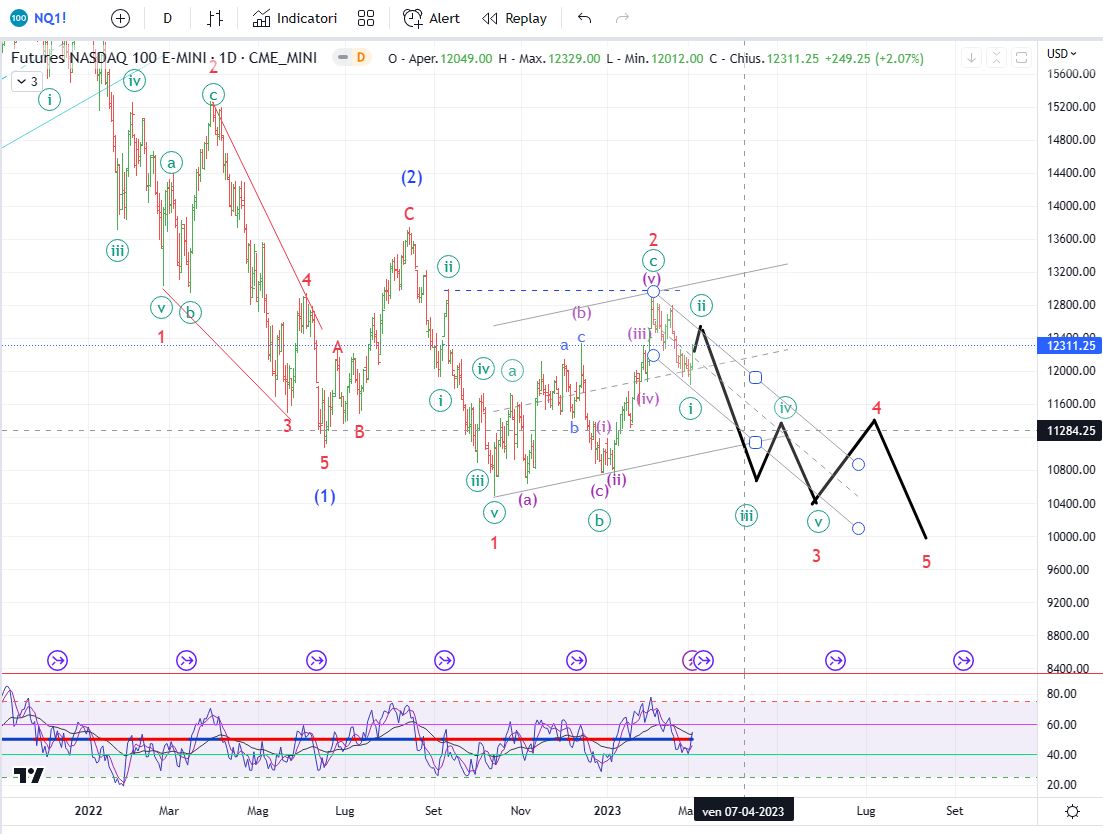Click the add symbol plus icon
This screenshot has width=1103, height=834.
[x=121, y=18]
